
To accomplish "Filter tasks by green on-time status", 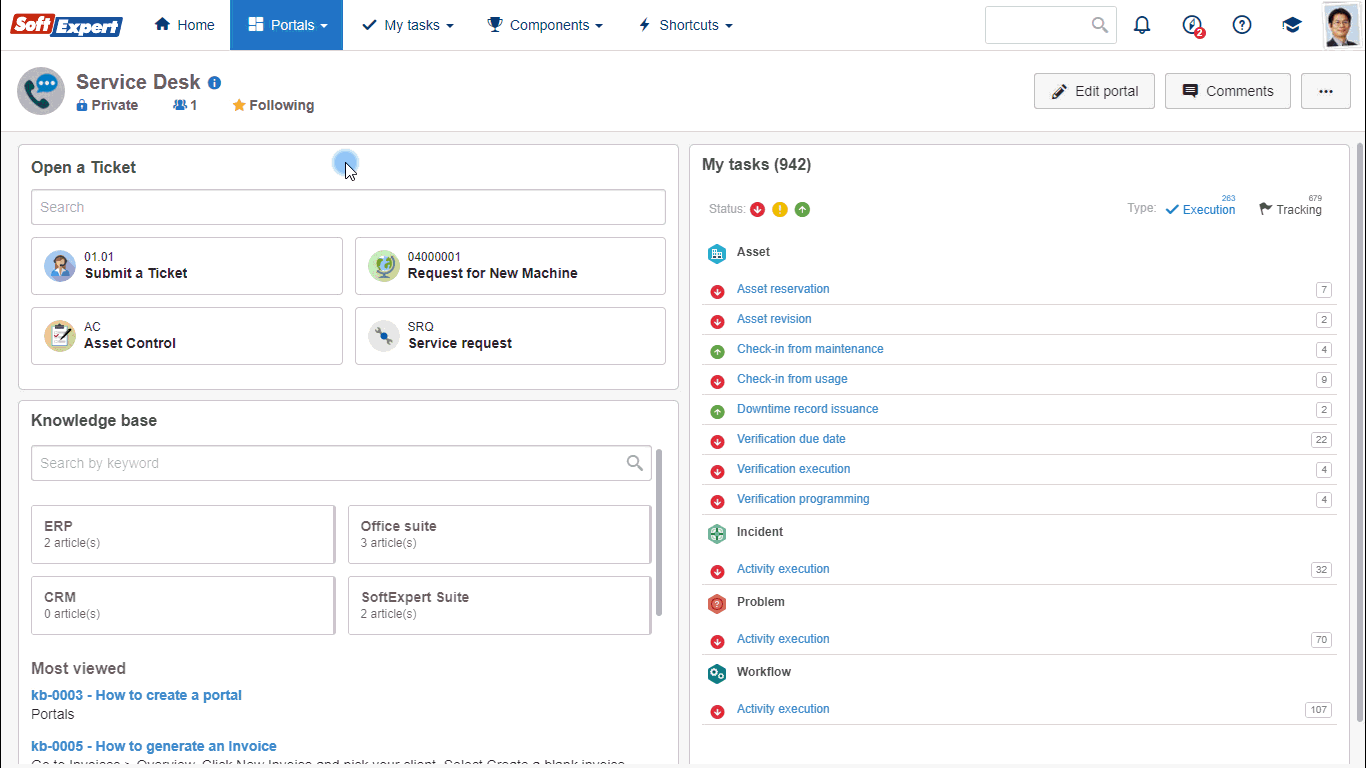I will point(802,209).
